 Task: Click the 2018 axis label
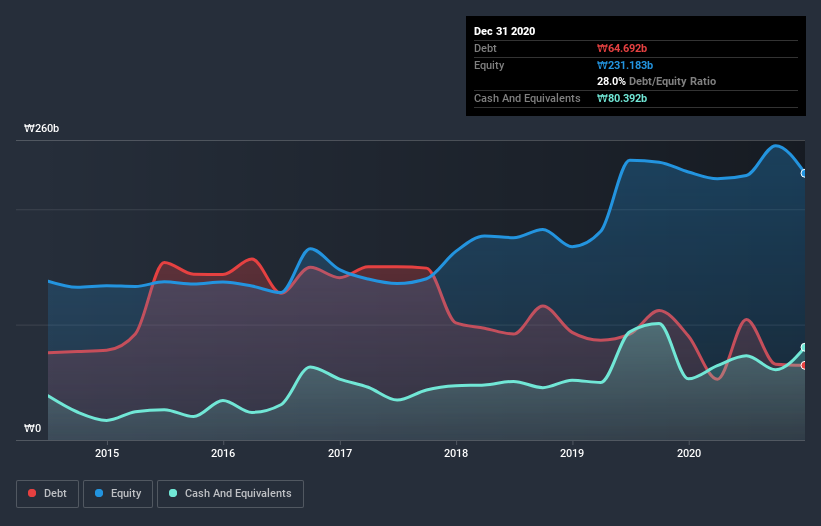click(456, 453)
